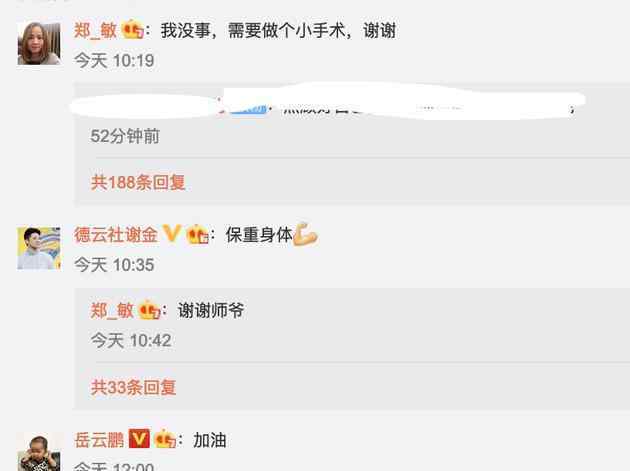630x471 pixels.
Task: Open 德云社谢金 username link
Action: [116, 235]
